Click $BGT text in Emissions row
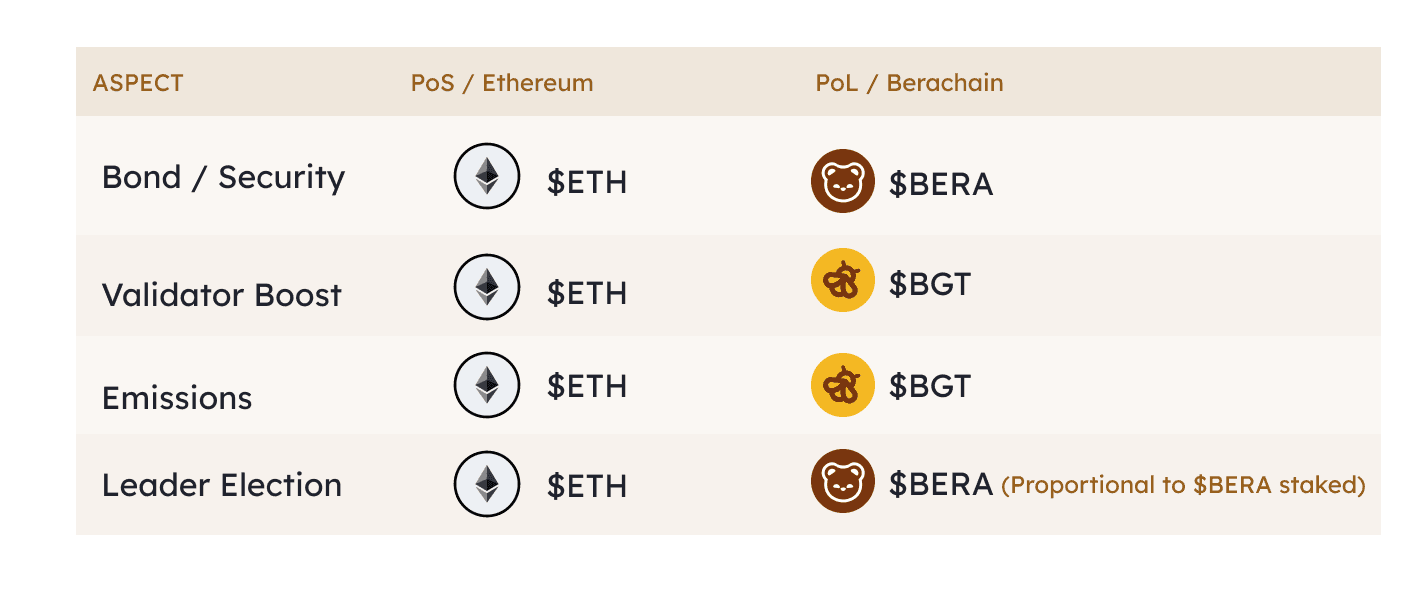1428x604 pixels. [930, 386]
